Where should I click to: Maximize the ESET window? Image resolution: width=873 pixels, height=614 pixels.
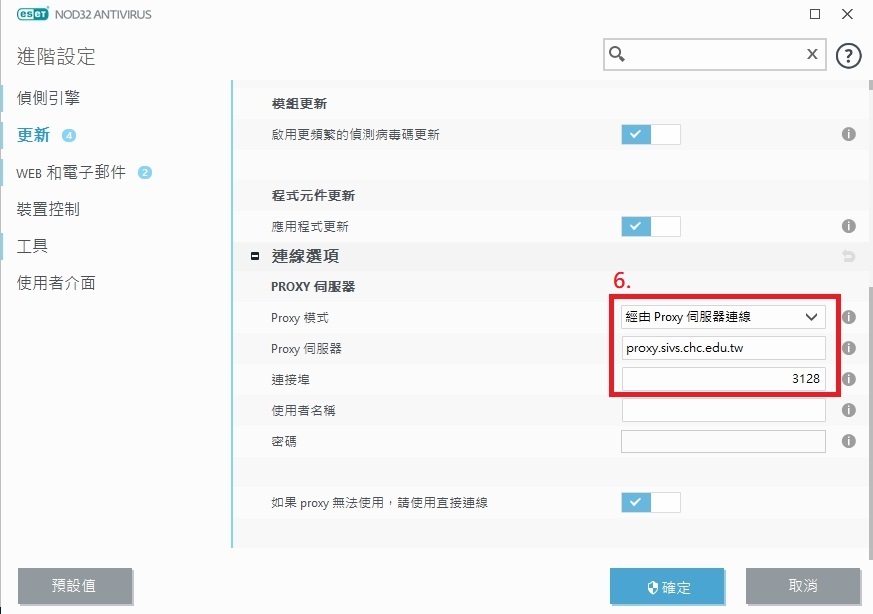point(815,14)
